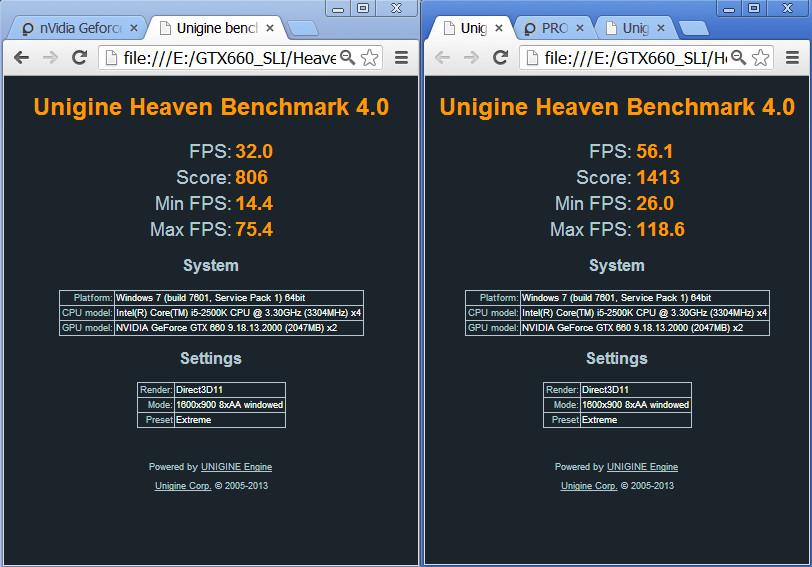Open UNIGINE Engine link in left window
The image size is (812, 567).
tap(236, 467)
